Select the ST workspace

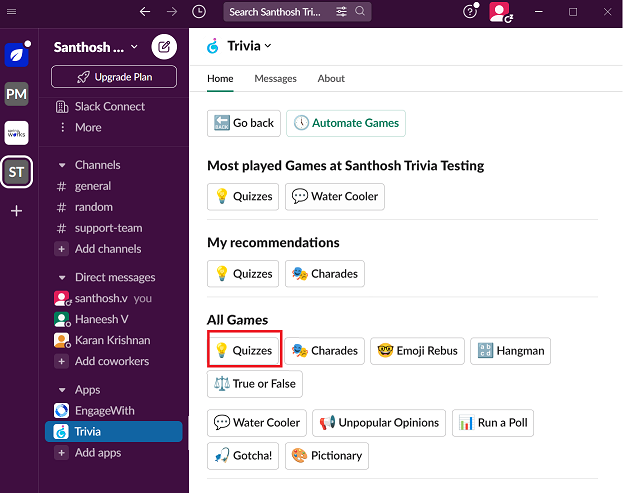pos(16,172)
